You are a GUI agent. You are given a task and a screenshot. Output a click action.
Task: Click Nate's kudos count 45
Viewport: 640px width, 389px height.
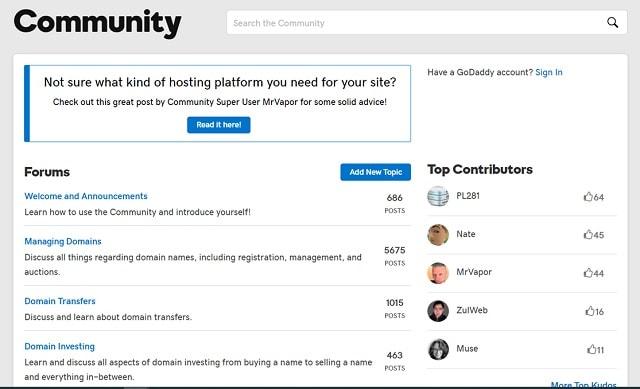(599, 235)
